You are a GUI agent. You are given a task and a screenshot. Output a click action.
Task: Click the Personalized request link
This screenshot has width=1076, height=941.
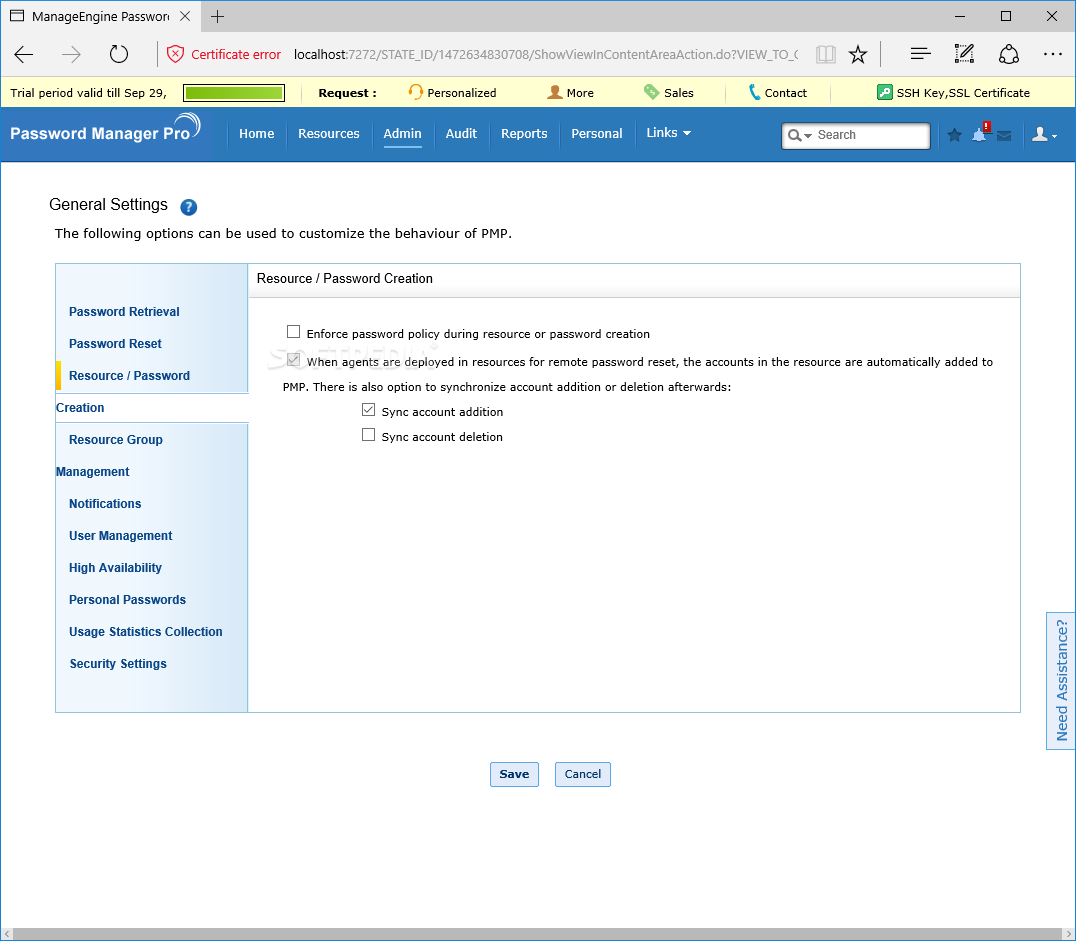pos(461,93)
